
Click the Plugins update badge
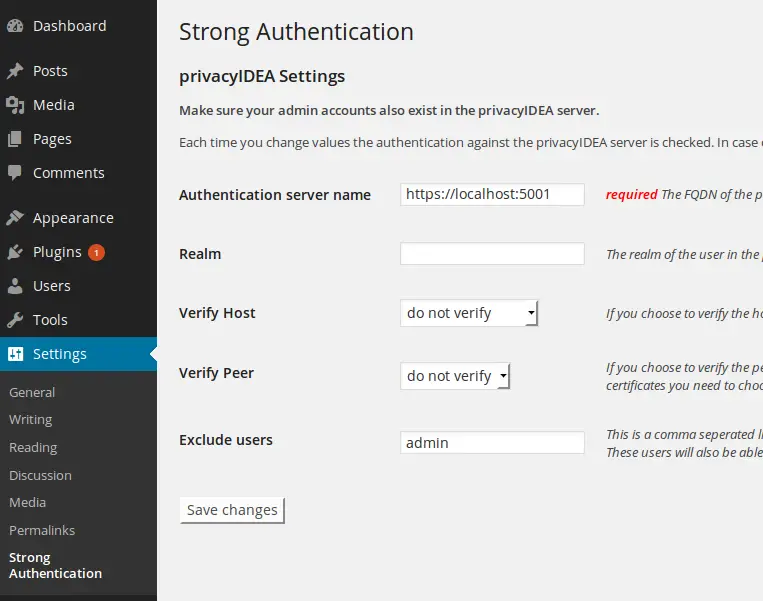96,252
